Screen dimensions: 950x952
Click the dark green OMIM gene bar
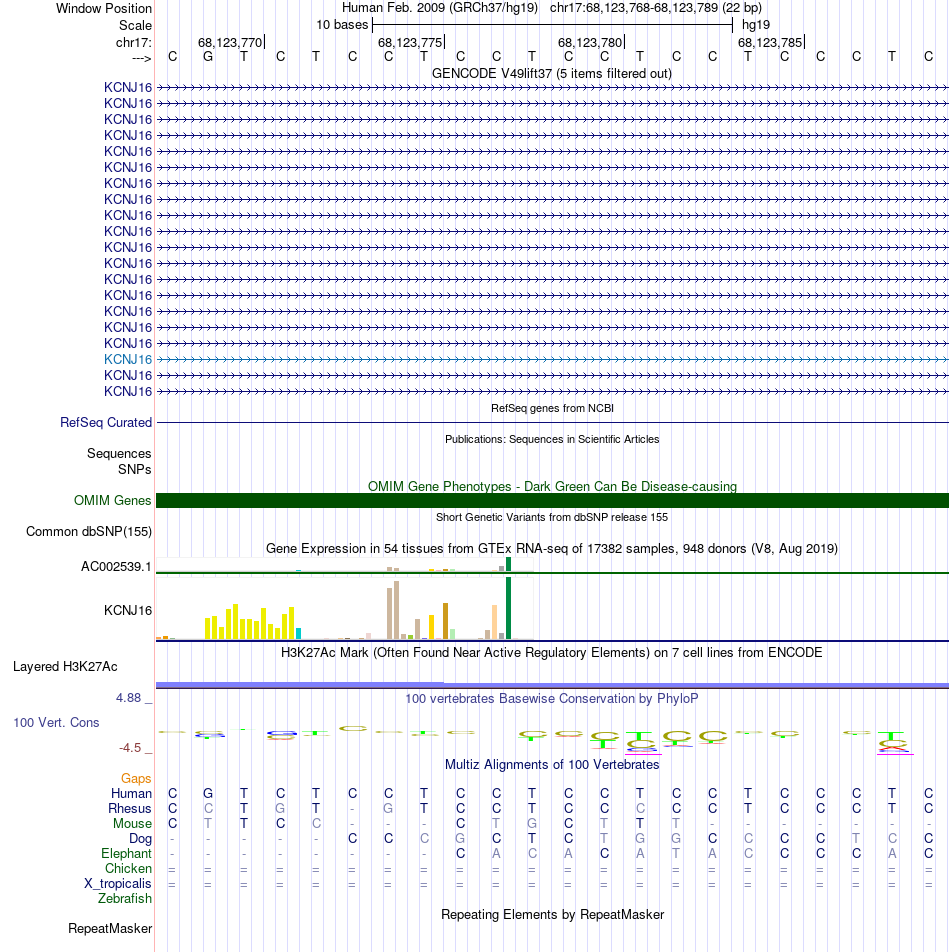click(x=552, y=500)
